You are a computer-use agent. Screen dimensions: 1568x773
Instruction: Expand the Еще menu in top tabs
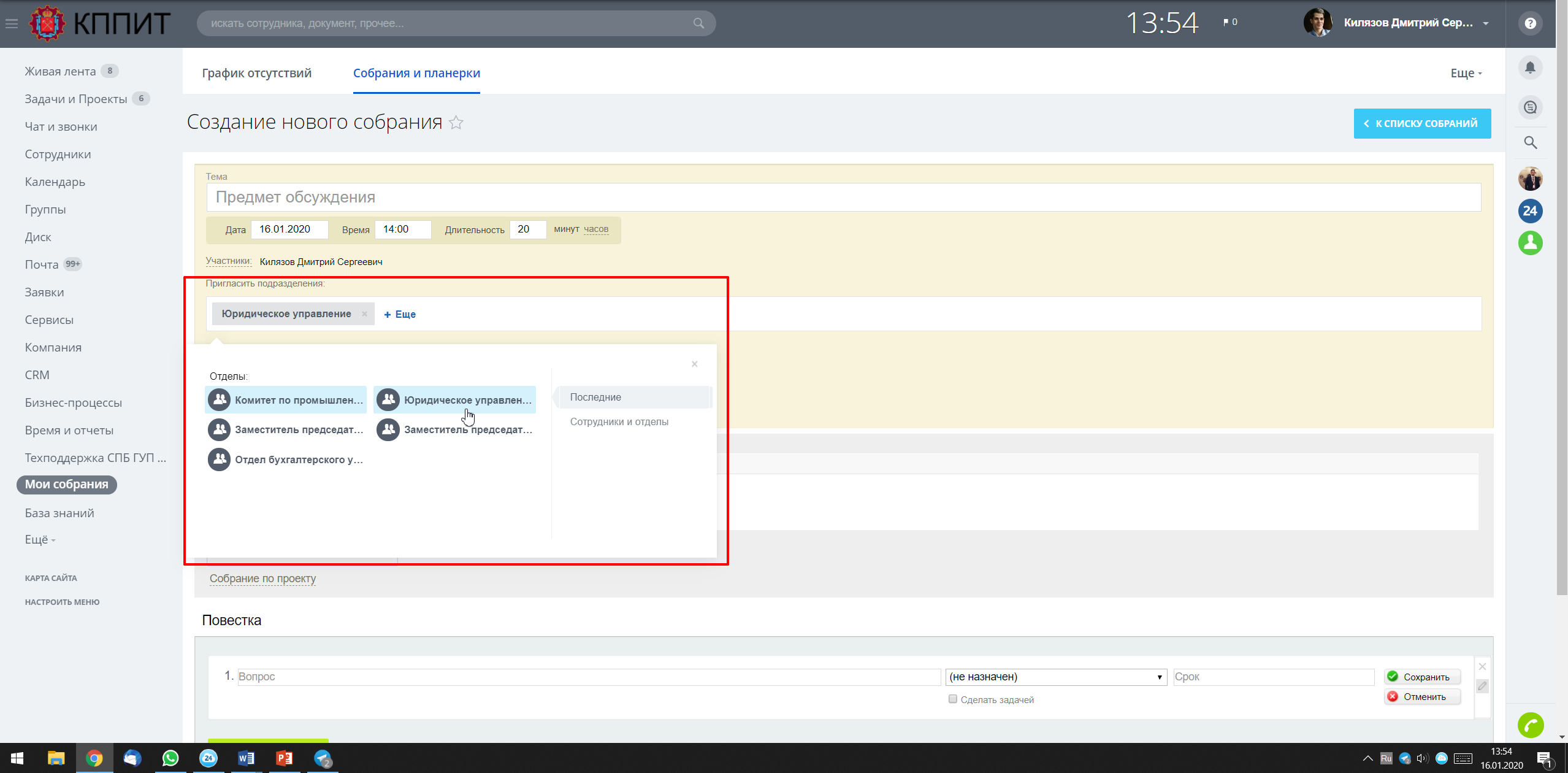(1466, 73)
